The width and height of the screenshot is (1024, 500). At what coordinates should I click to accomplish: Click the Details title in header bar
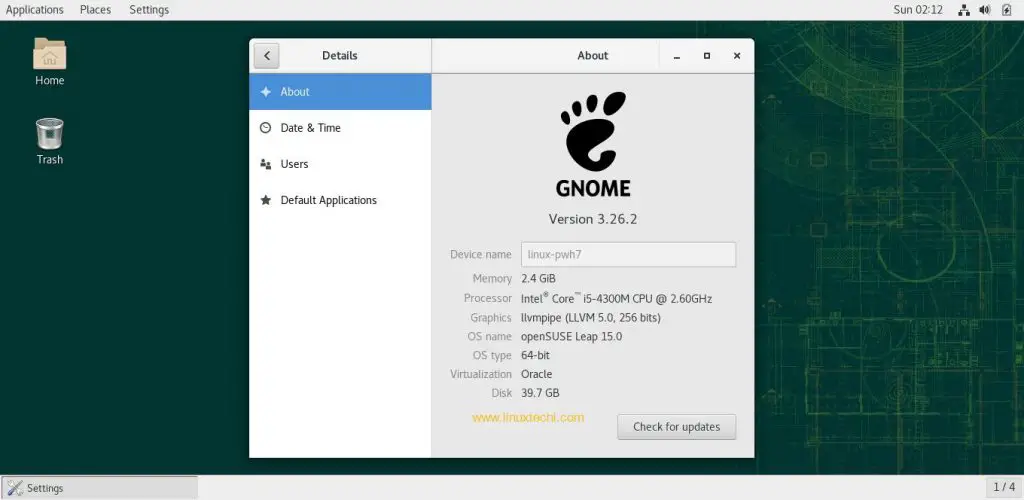pos(340,56)
